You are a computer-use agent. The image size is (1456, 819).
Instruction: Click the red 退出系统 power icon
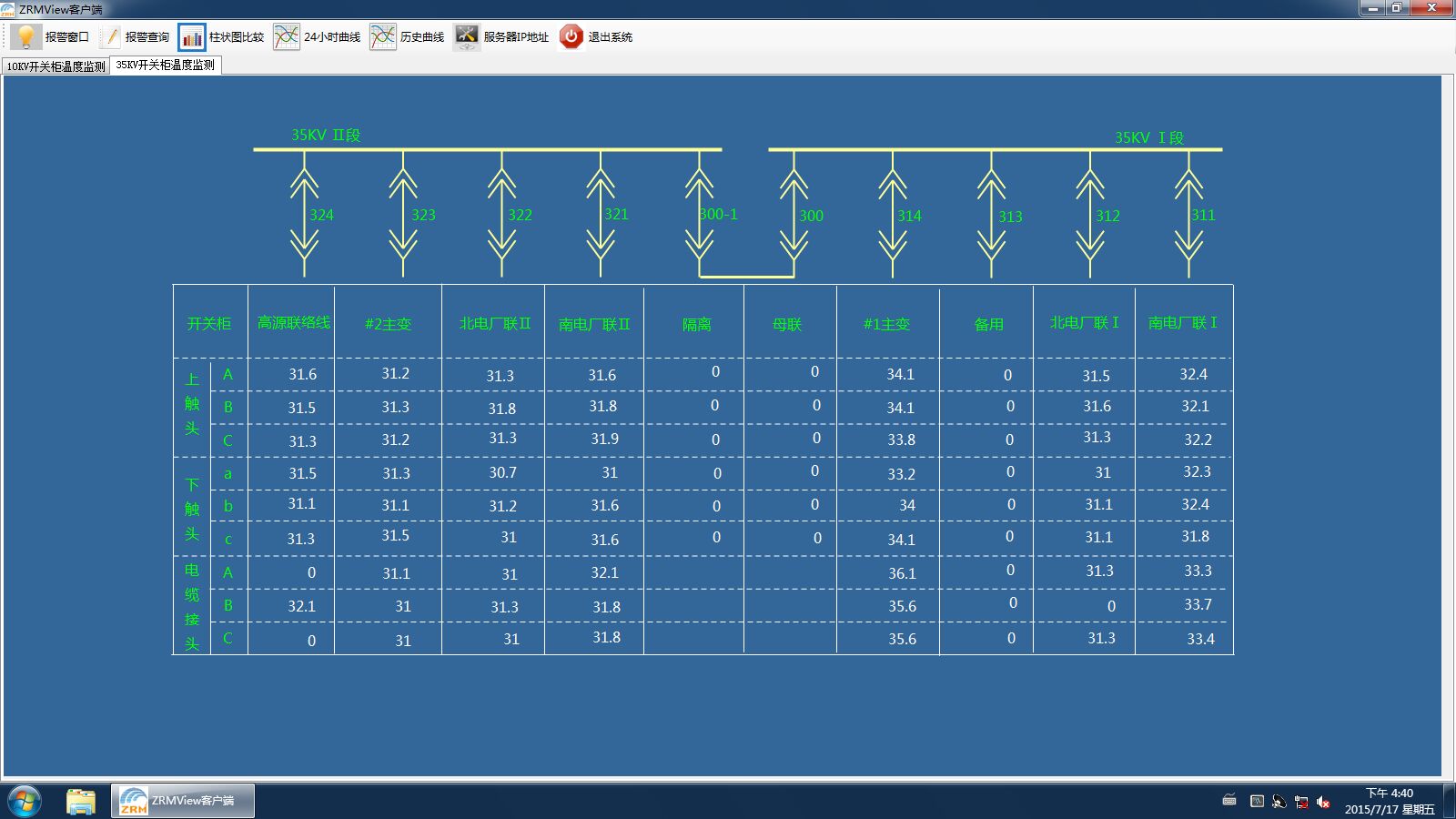[571, 36]
